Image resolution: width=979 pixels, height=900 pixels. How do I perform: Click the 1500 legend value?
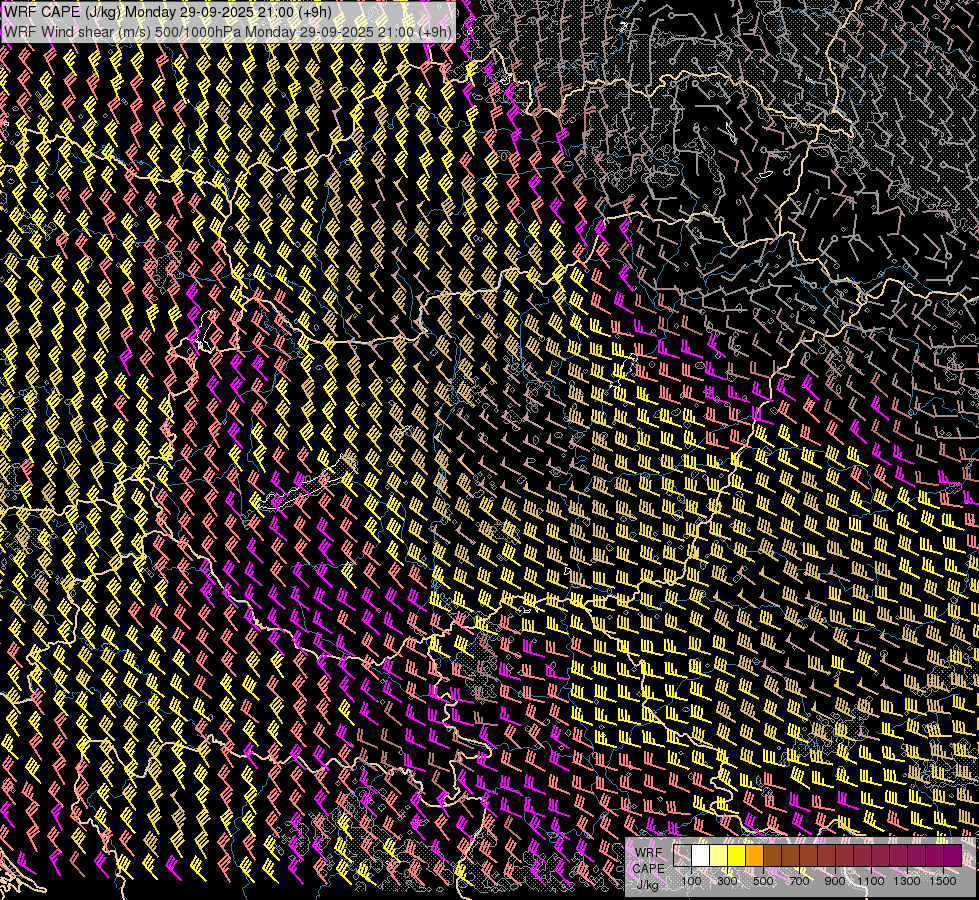click(x=943, y=881)
